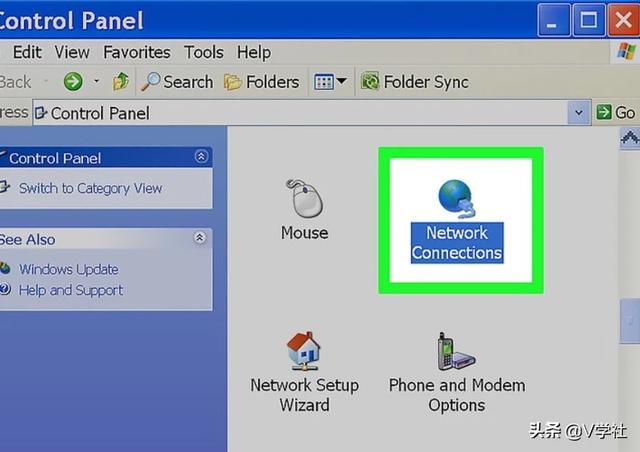This screenshot has height=452, width=640.
Task: Open the Views dropdown button
Action: point(330,82)
